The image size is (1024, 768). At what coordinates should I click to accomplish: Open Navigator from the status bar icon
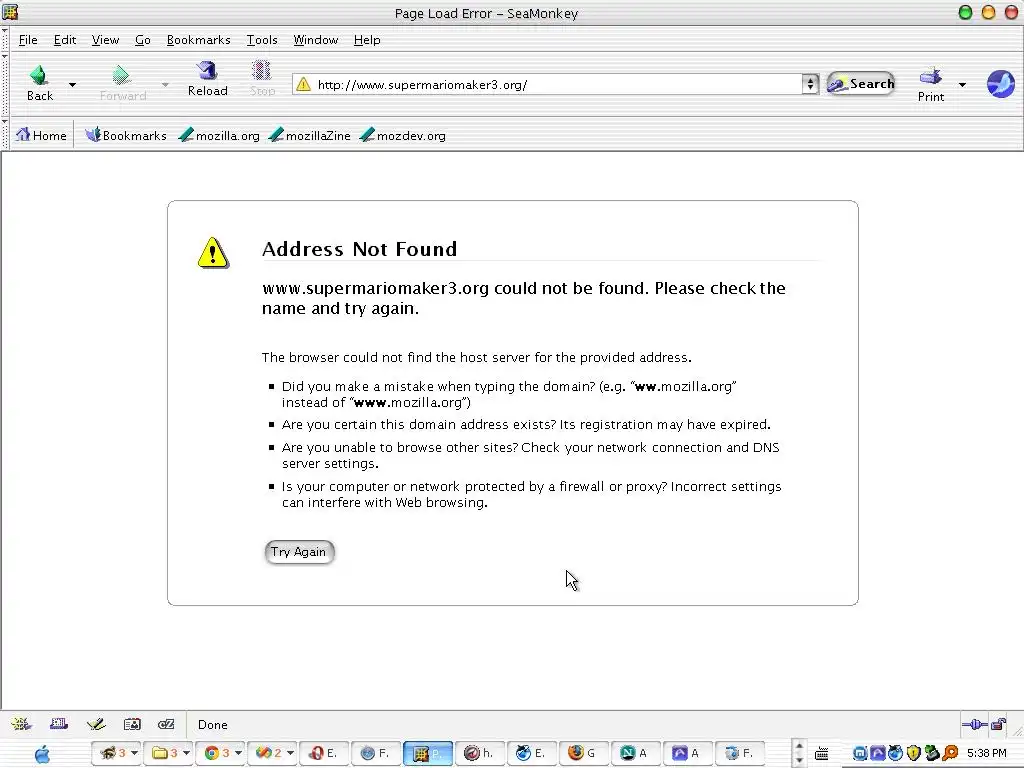click(21, 724)
